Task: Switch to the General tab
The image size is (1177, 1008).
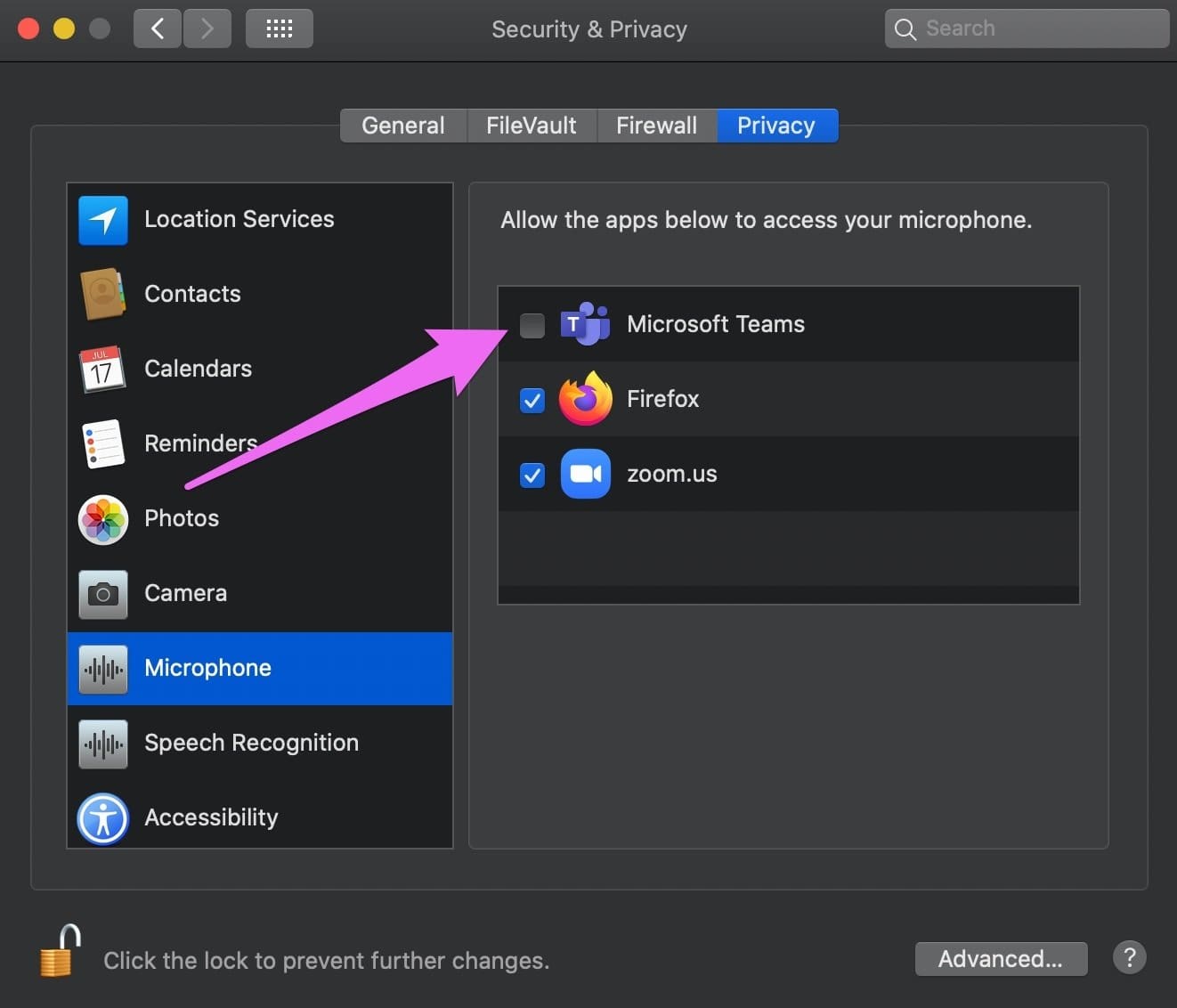Action: pyautogui.click(x=403, y=126)
